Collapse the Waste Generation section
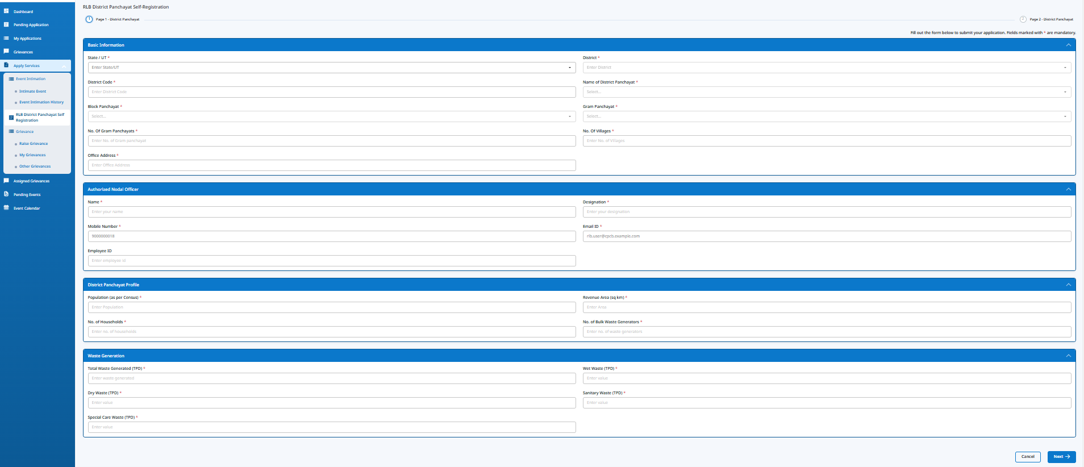 coord(1068,356)
